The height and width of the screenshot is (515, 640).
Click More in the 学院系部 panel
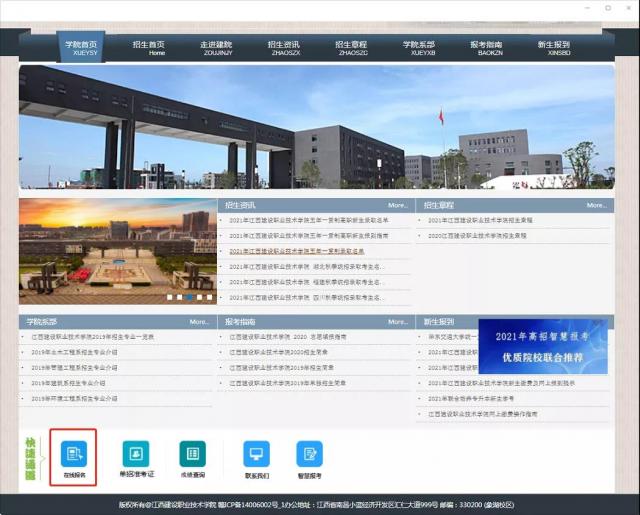tap(199, 322)
